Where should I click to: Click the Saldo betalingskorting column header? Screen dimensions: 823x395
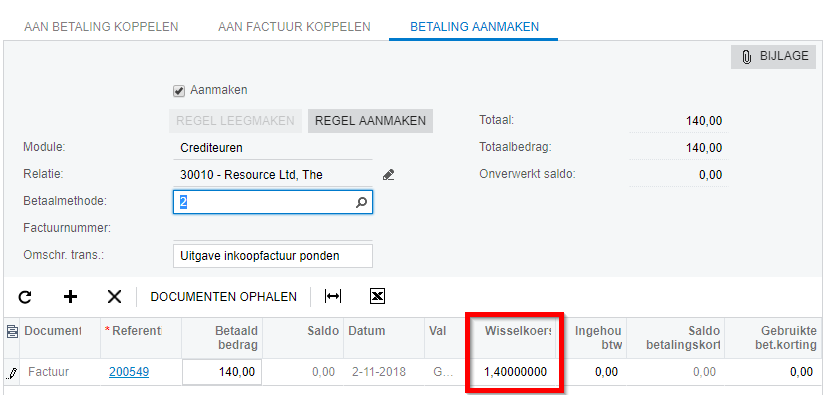(x=676, y=338)
